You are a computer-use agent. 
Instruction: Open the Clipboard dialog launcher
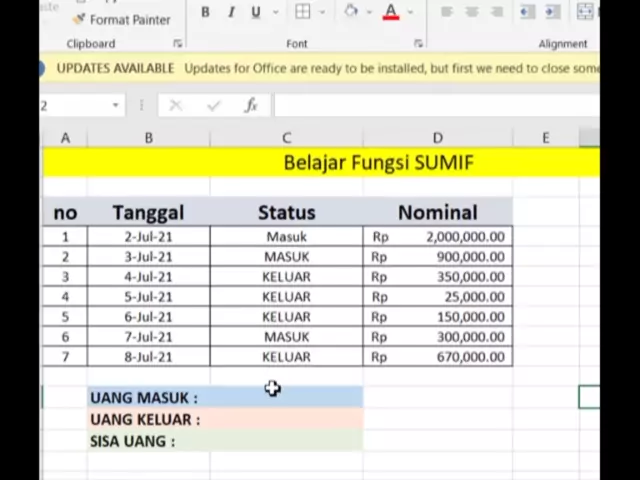pyautogui.click(x=178, y=44)
